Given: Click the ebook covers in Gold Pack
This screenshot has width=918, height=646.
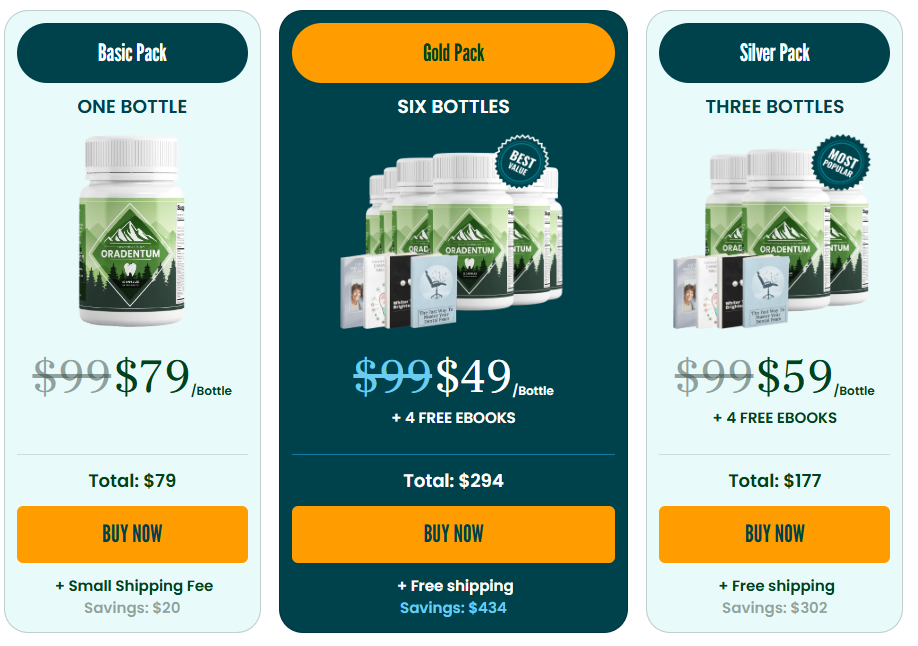Looking at the screenshot, I should pos(399,291).
